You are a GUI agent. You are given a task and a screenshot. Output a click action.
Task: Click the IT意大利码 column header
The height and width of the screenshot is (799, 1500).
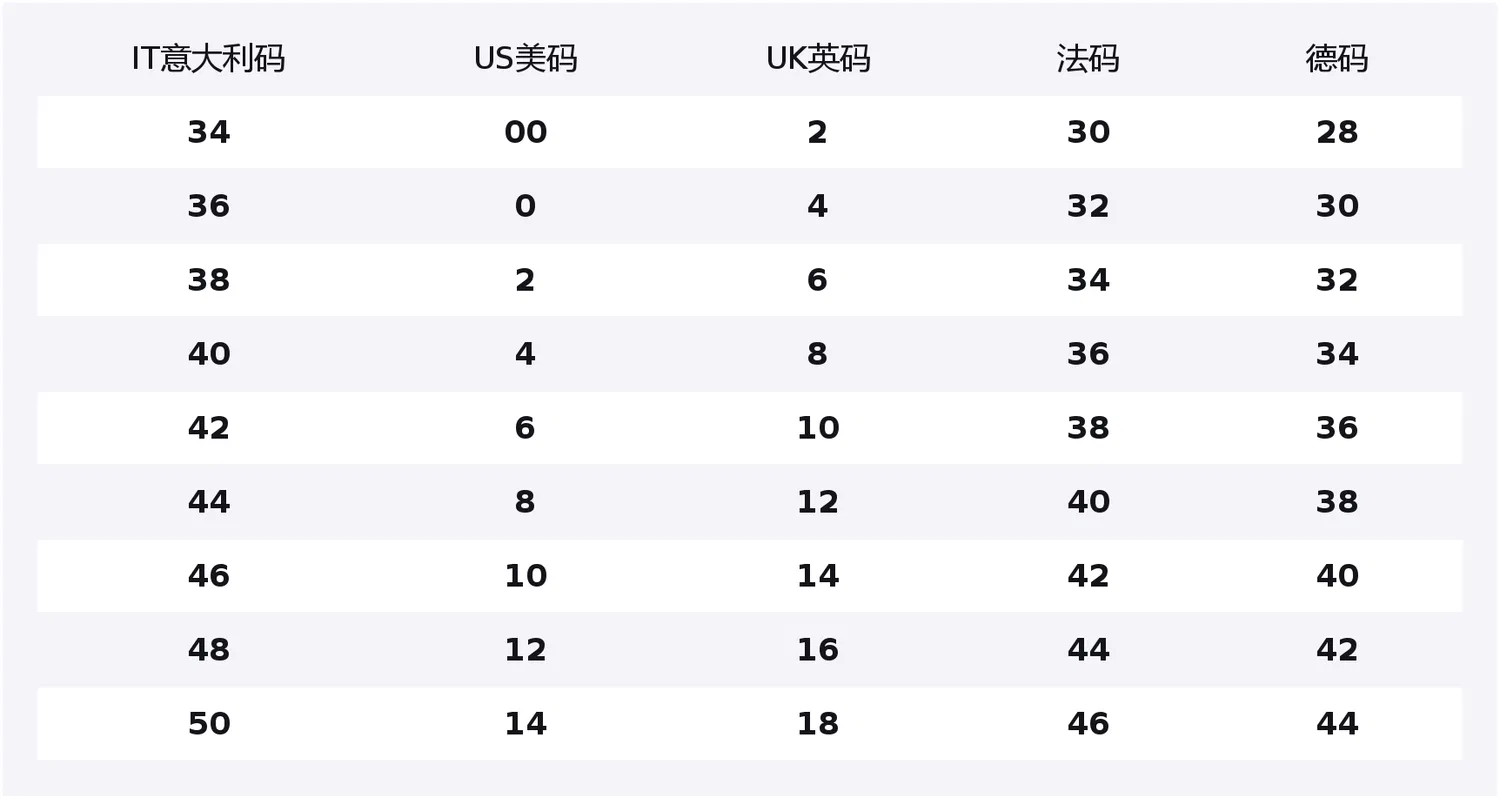(209, 59)
